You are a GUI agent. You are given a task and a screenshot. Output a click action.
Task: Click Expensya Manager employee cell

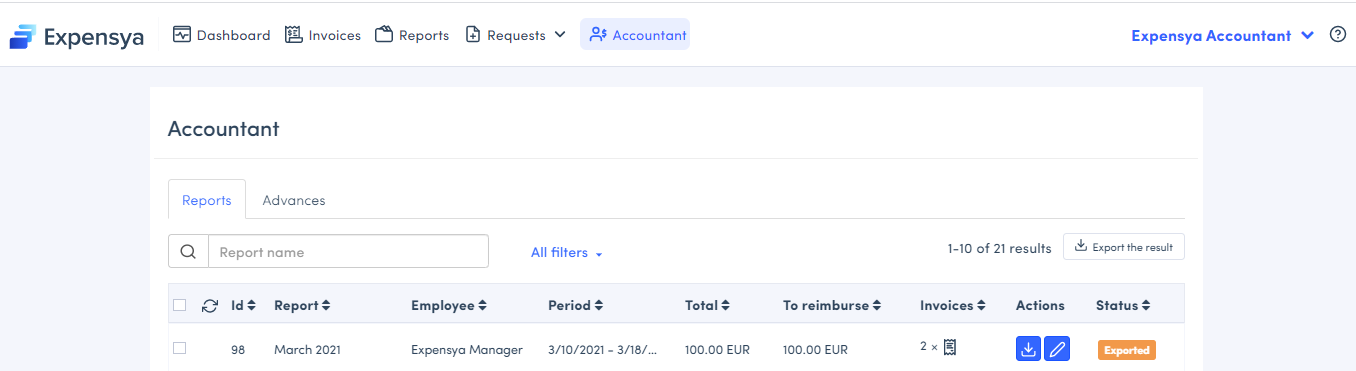coord(467,350)
